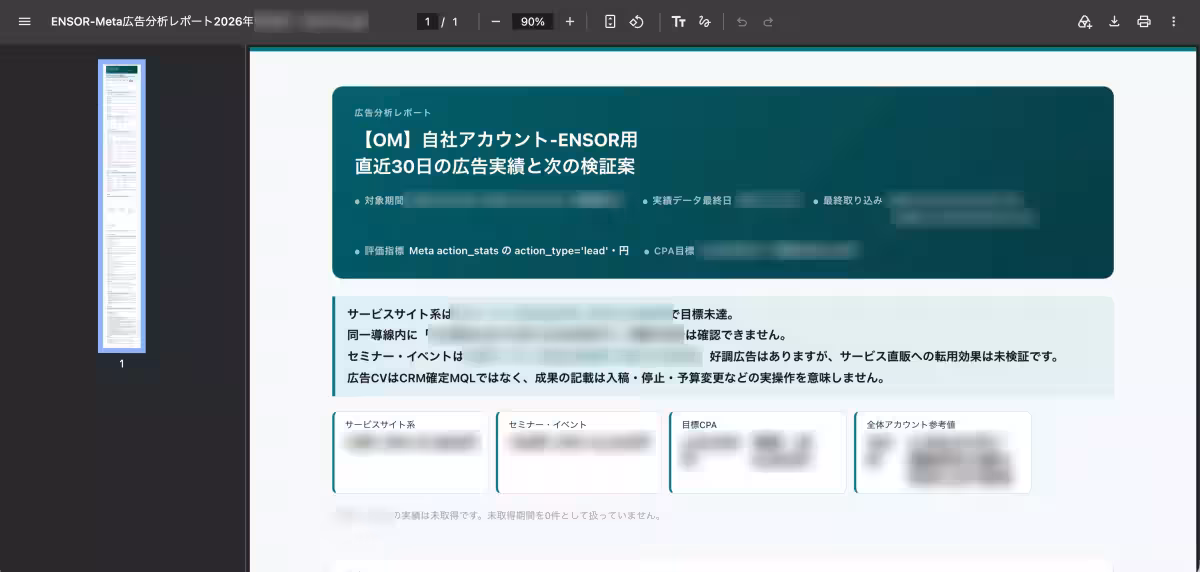
Task: Click the 対象期間 label
Action: (x=384, y=200)
